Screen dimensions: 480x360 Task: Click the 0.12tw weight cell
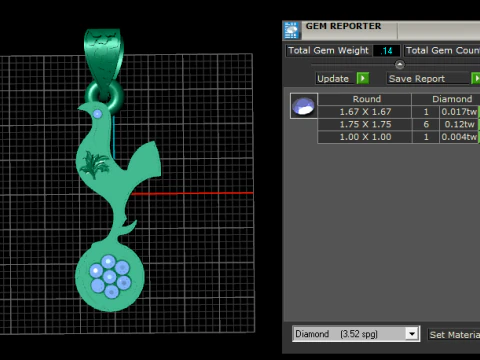pyautogui.click(x=459, y=124)
